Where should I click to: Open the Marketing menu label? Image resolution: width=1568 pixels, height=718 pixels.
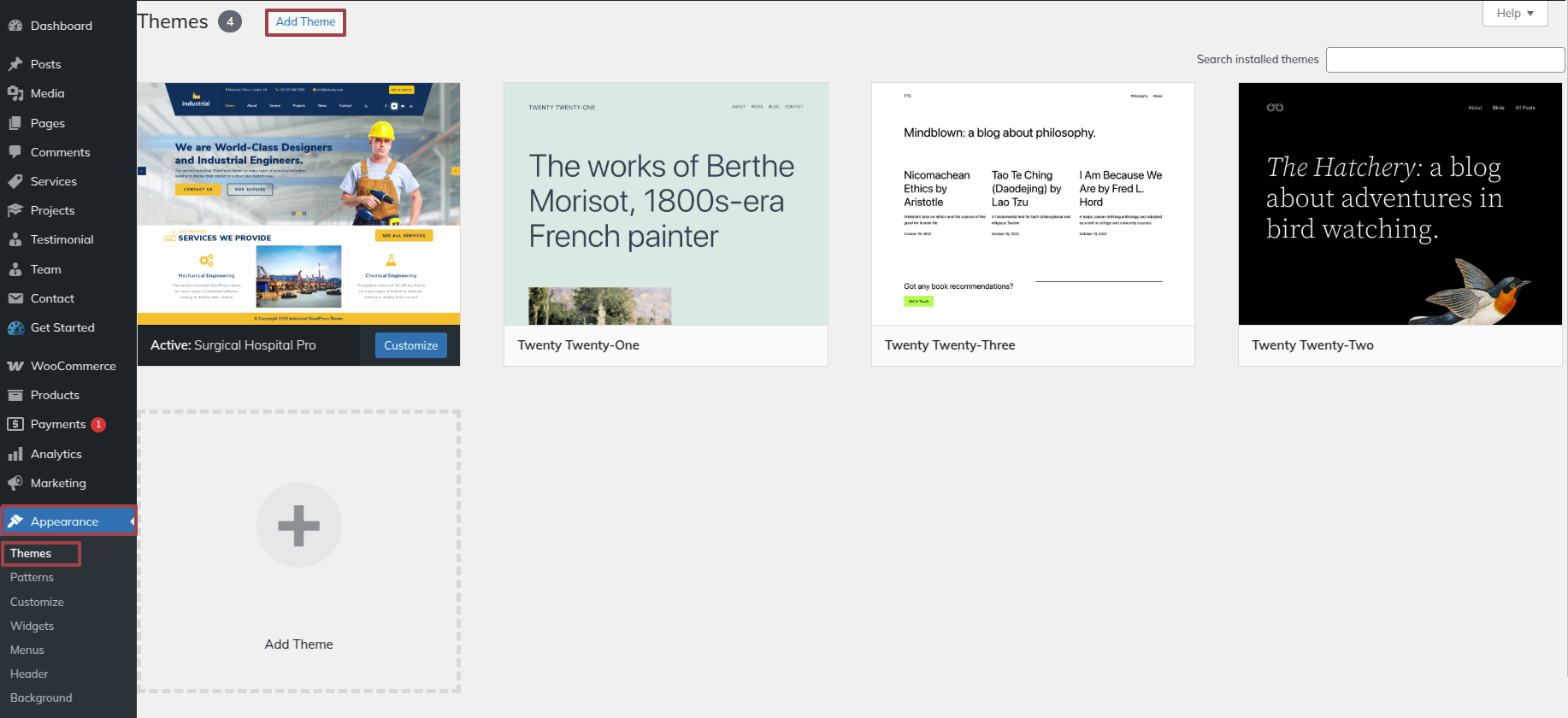click(x=58, y=483)
